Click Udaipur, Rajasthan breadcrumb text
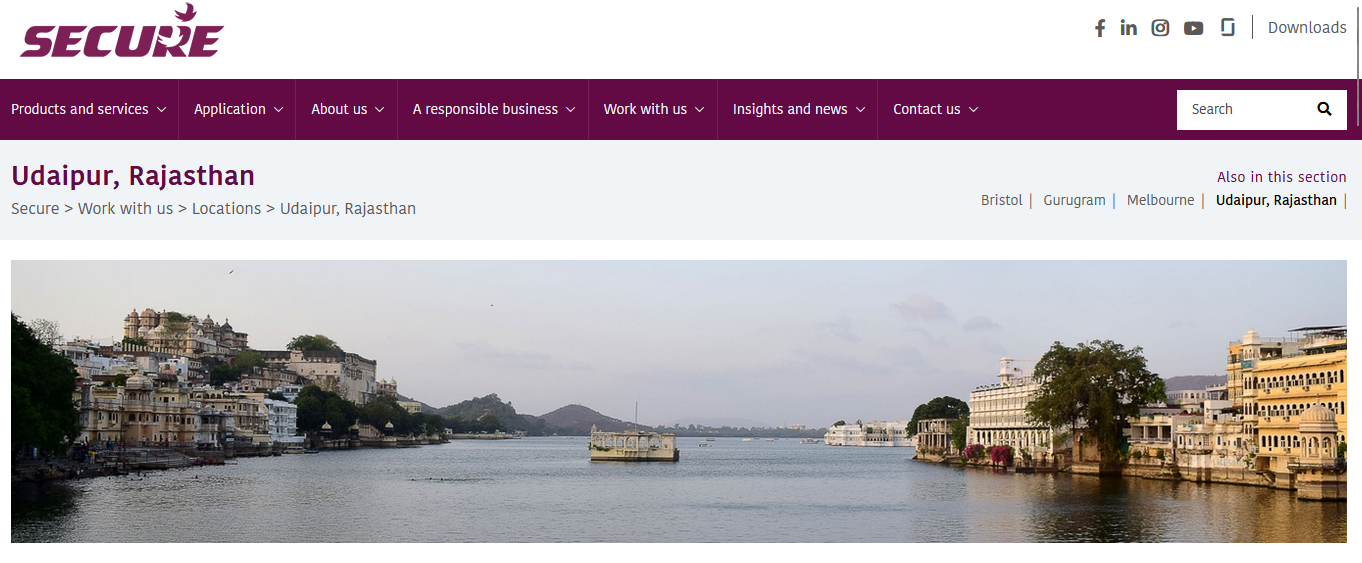This screenshot has width=1362, height=563. 348,208
